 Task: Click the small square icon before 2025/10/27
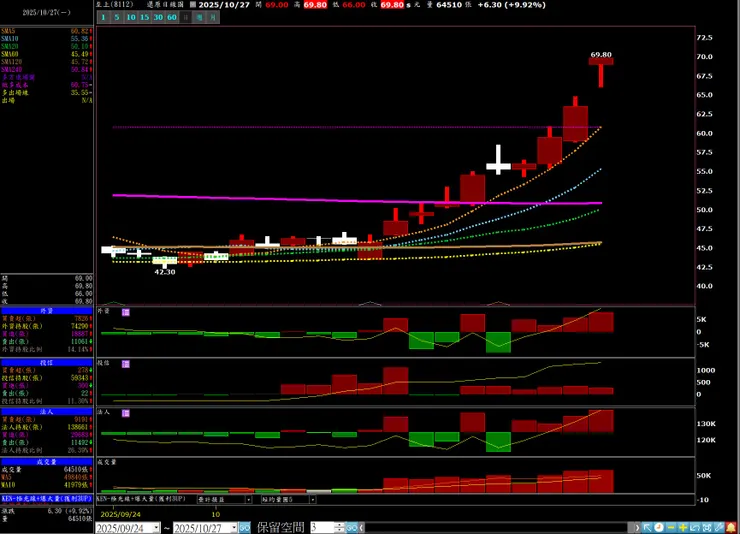[x=193, y=5]
